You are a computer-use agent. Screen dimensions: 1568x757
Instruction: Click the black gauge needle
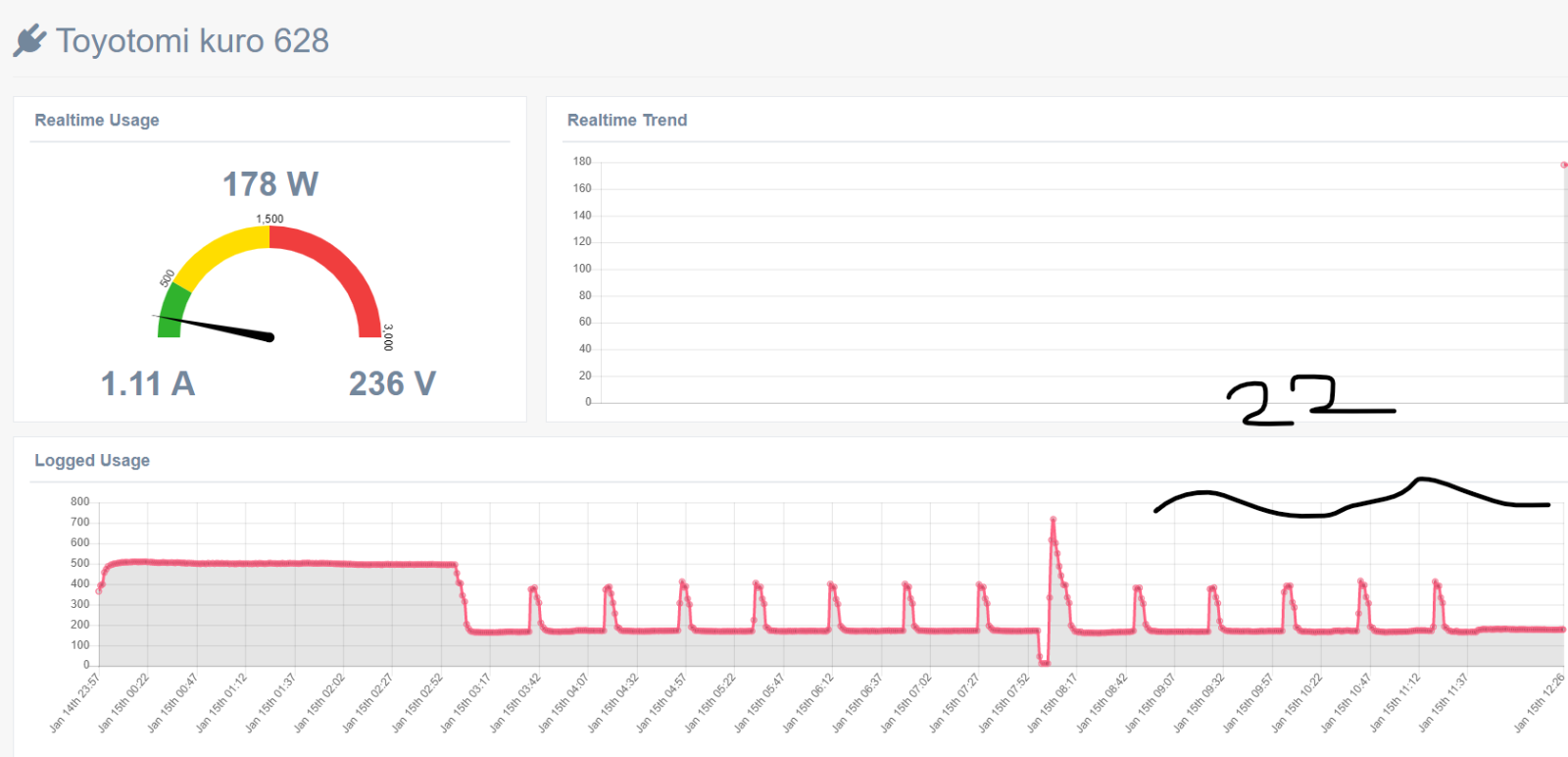pyautogui.click(x=216, y=327)
